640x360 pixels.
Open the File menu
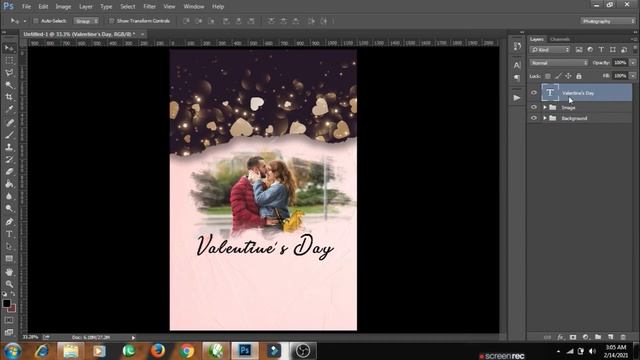[x=27, y=7]
